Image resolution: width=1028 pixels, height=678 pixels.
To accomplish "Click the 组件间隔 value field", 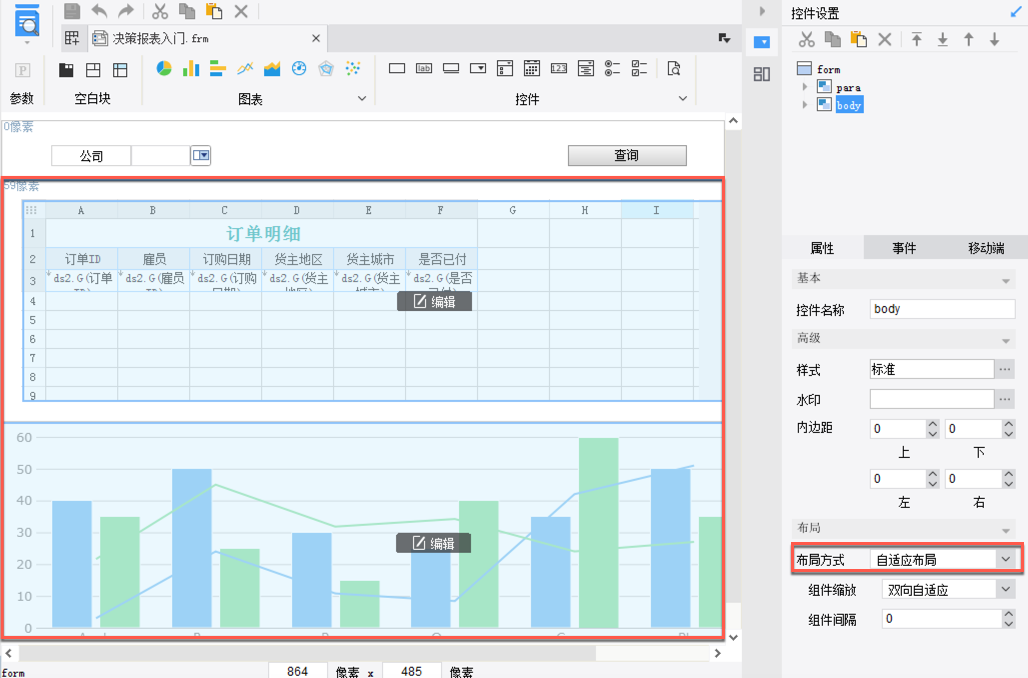I will click(941, 618).
